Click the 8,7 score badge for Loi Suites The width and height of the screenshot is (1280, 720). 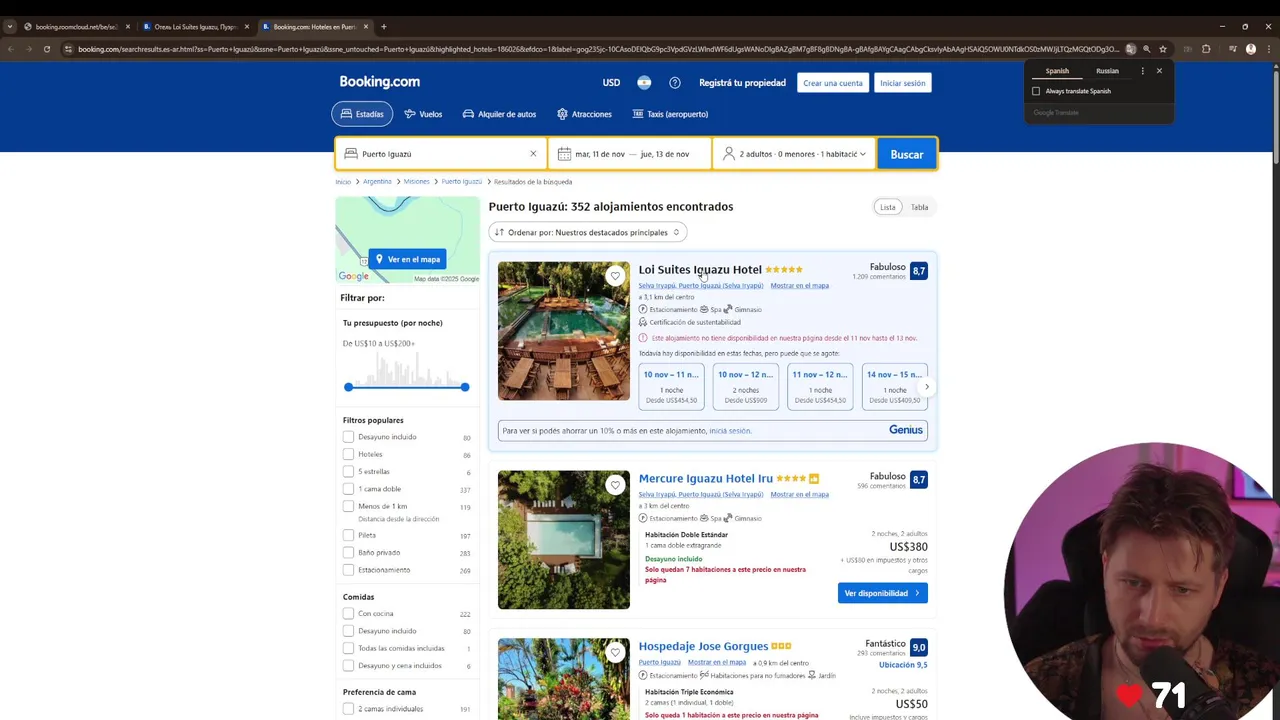click(x=919, y=271)
